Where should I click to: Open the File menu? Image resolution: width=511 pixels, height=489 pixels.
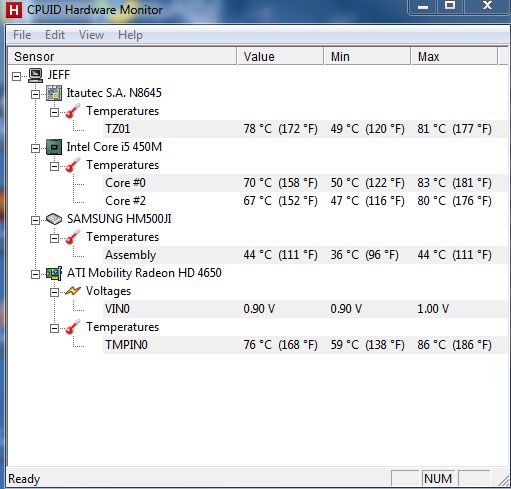(22, 35)
